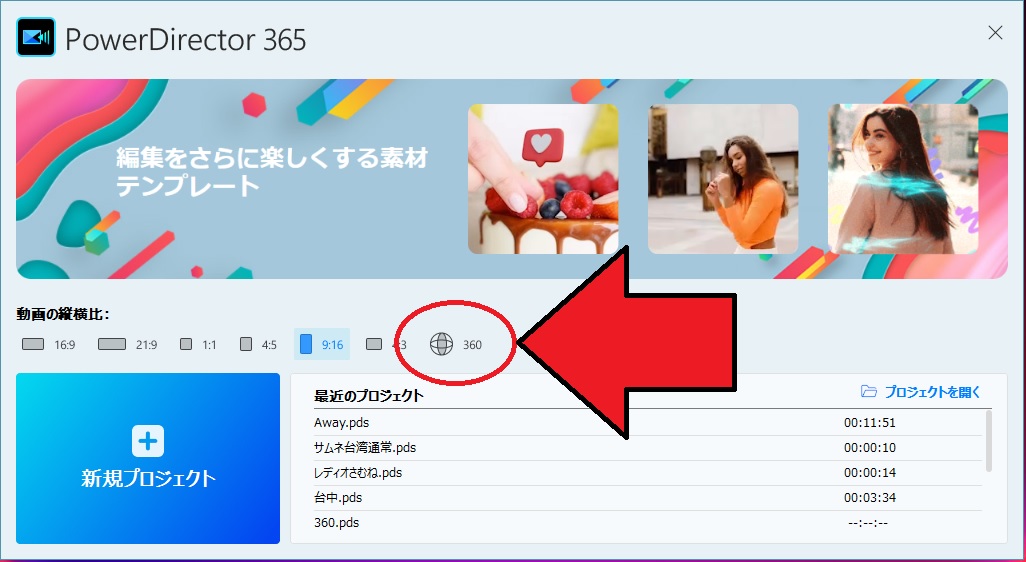Pick the 4:3 aspect ratio option
This screenshot has height=562, width=1026.
[x=386, y=344]
